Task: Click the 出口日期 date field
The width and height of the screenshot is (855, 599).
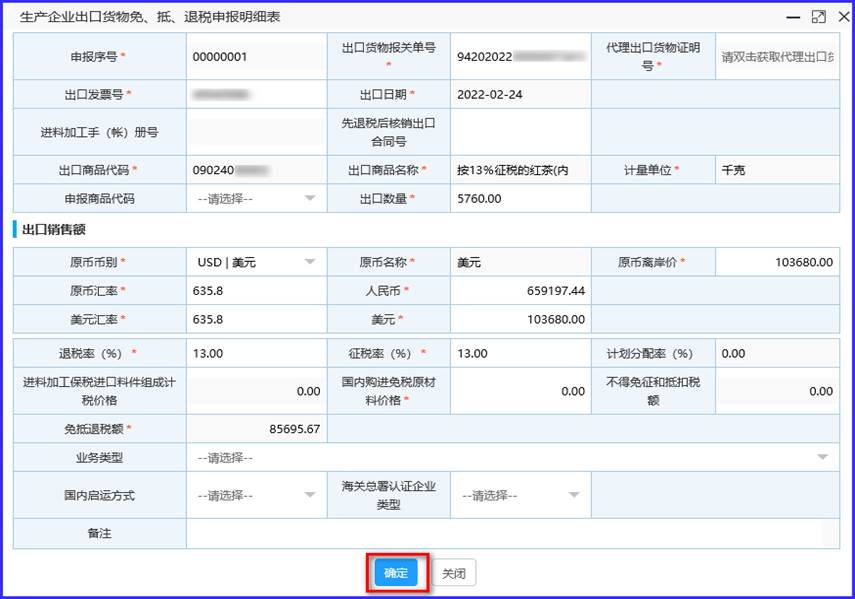Action: click(x=520, y=94)
